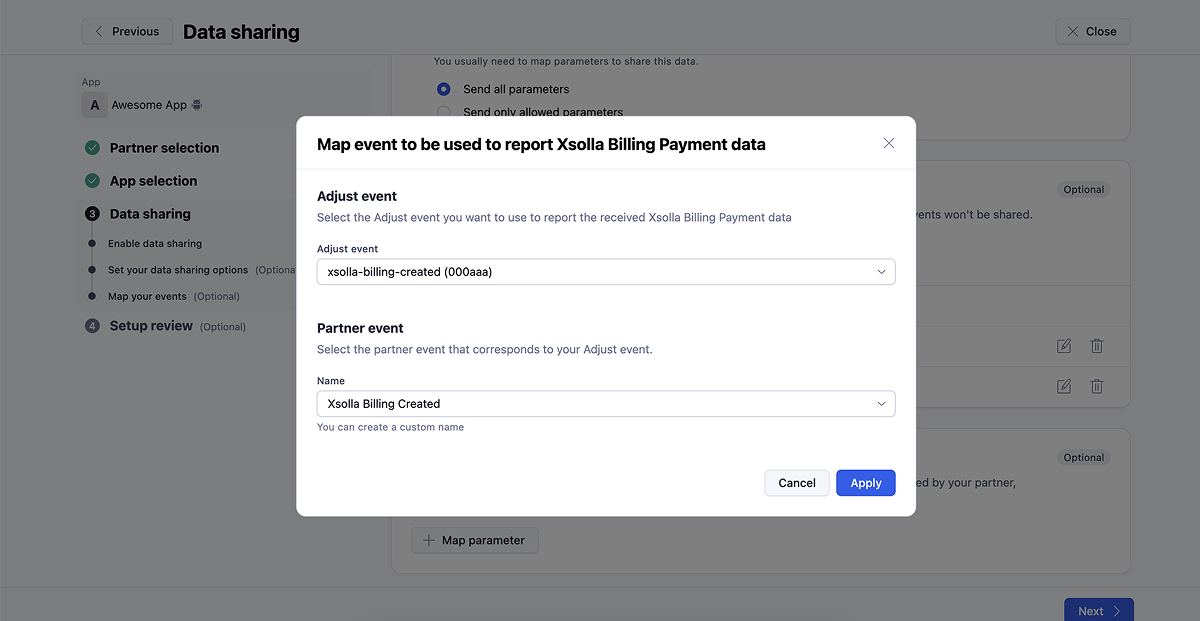Select the Send only allowed parameters option
Image resolution: width=1200 pixels, height=621 pixels.
point(444,112)
